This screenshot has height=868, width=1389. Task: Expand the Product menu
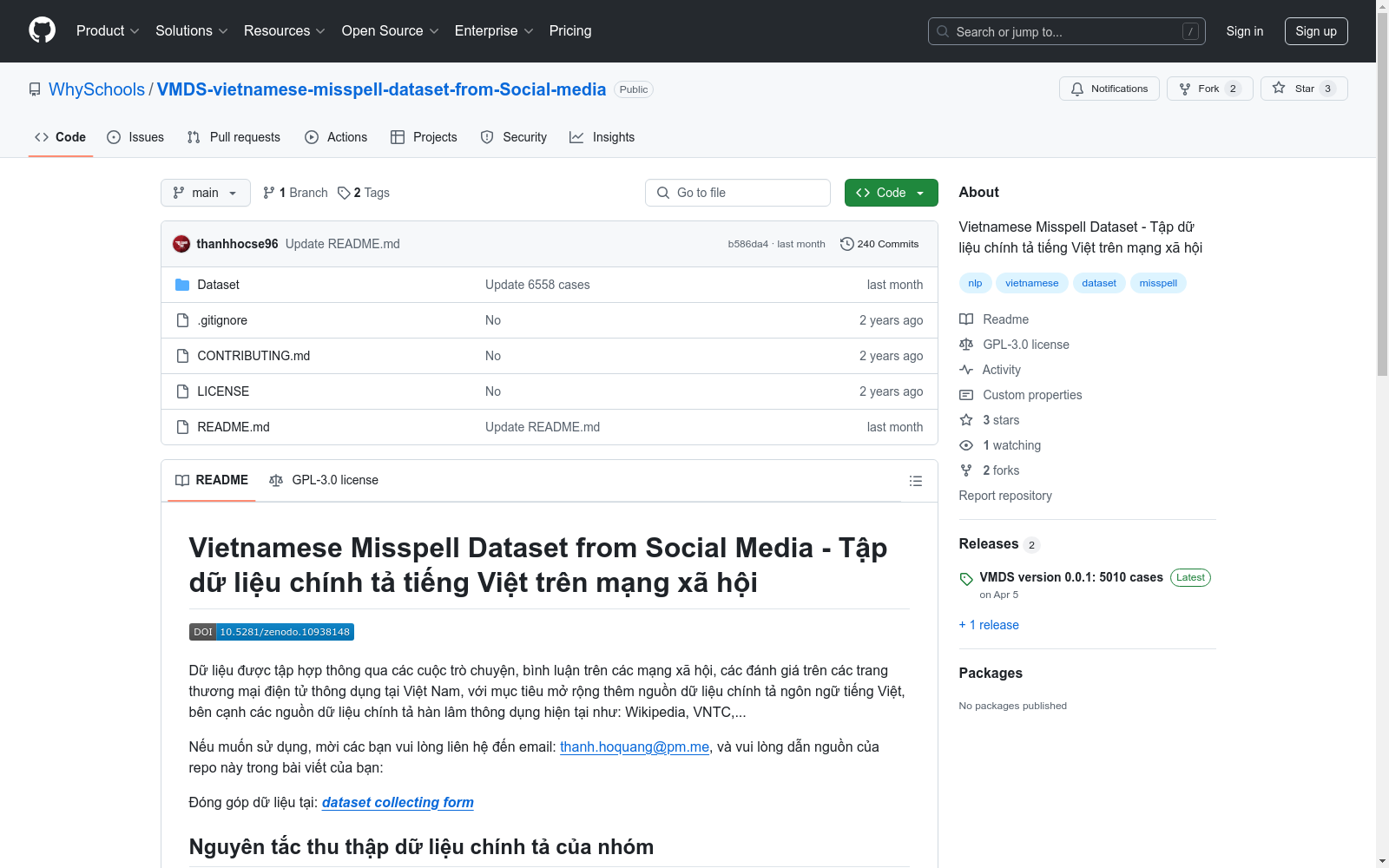point(108,31)
